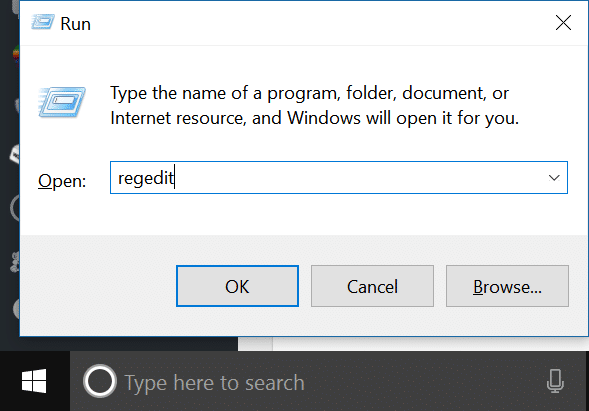Click the "Type here to search" box
The width and height of the screenshot is (589, 411).
point(214,383)
